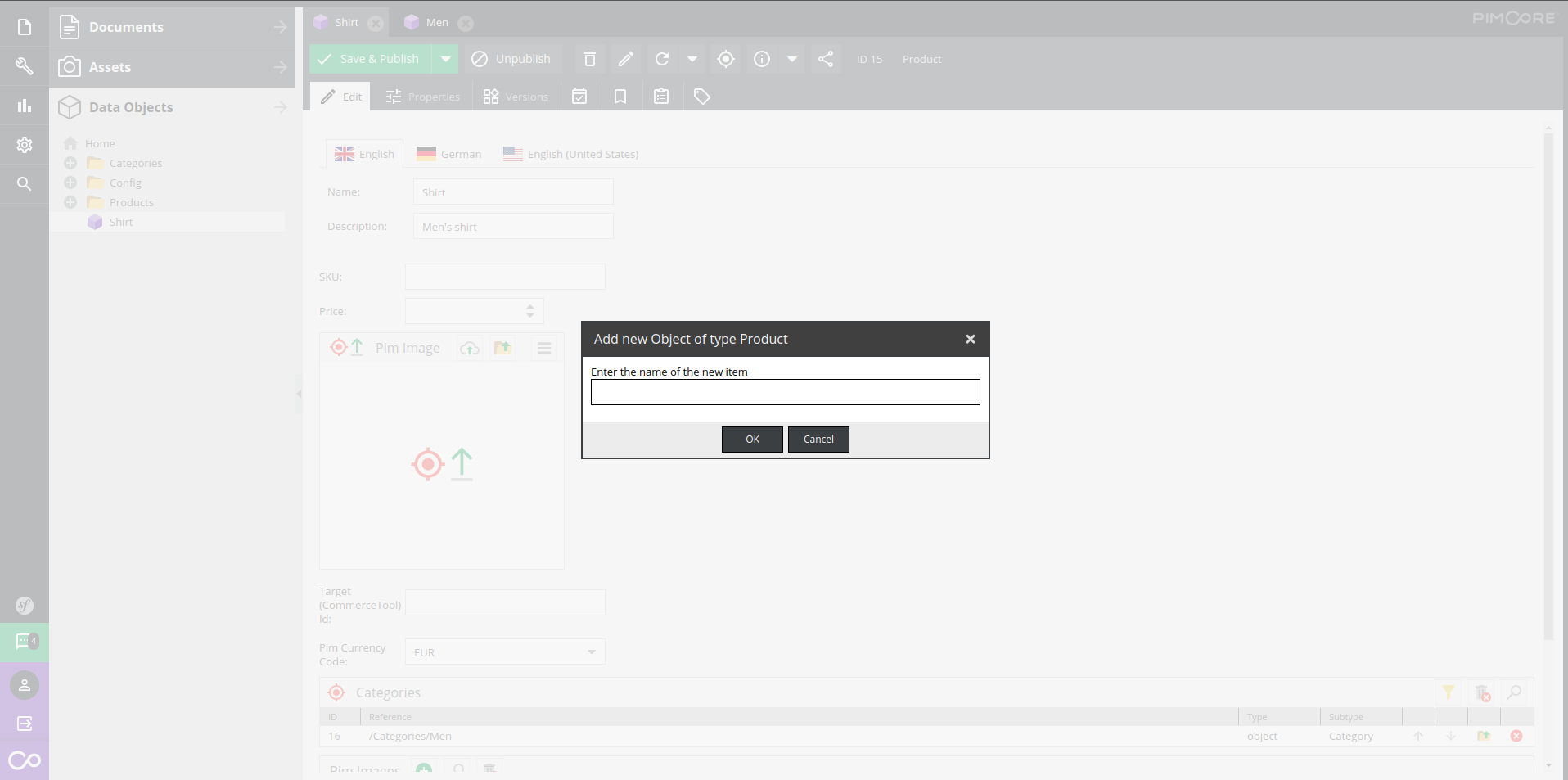
Task: Open the user profile icon in sidebar
Action: [x=25, y=685]
